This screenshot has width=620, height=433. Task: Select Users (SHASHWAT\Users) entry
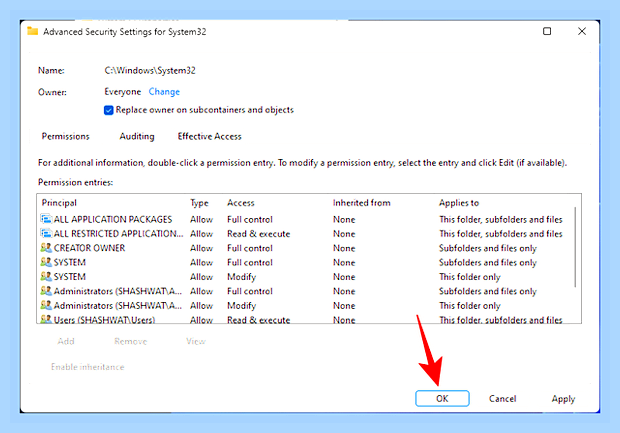(x=305, y=318)
